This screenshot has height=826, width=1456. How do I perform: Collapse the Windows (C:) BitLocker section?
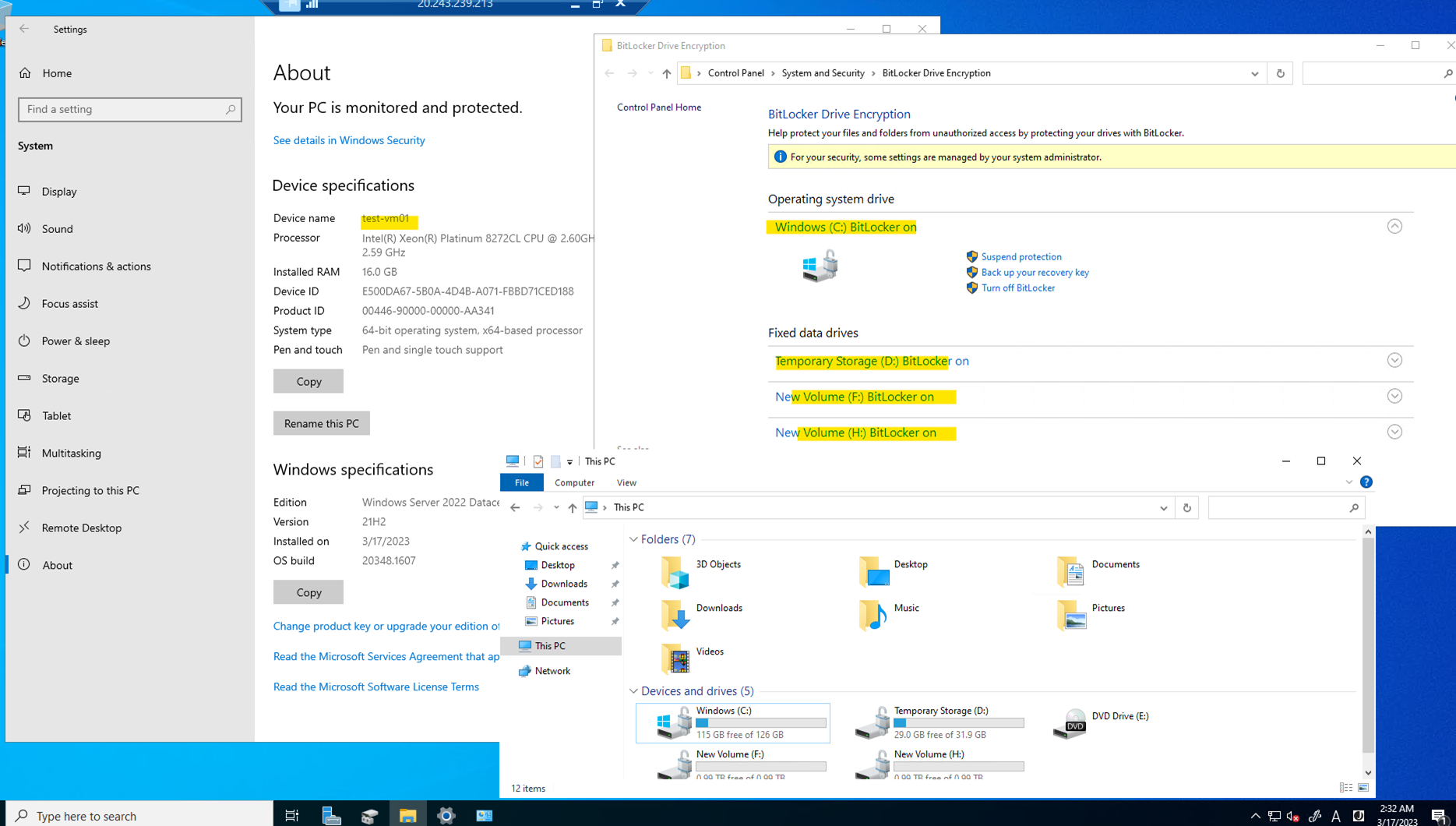(x=1394, y=227)
